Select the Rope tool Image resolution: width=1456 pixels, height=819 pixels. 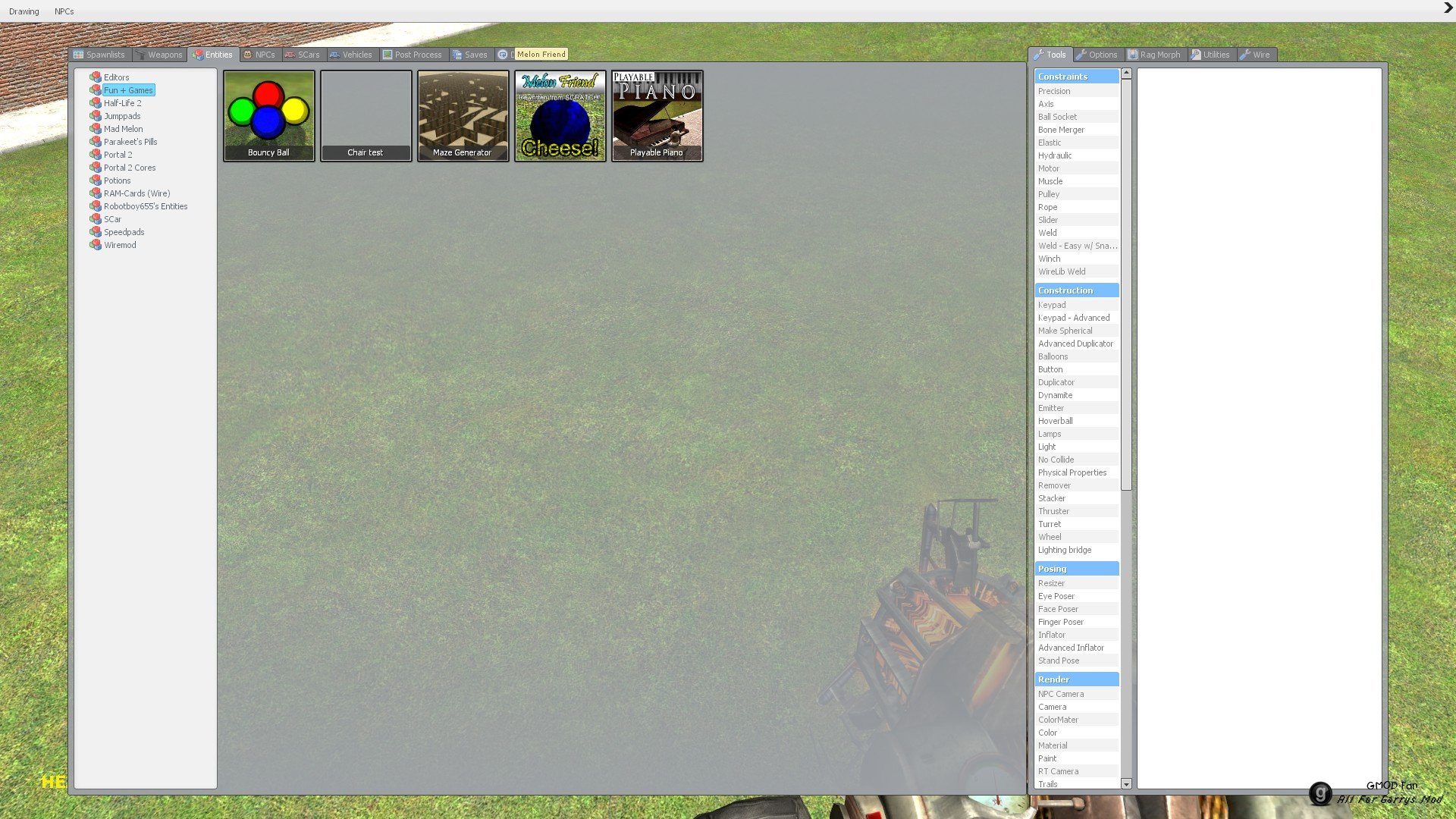[x=1077, y=207]
